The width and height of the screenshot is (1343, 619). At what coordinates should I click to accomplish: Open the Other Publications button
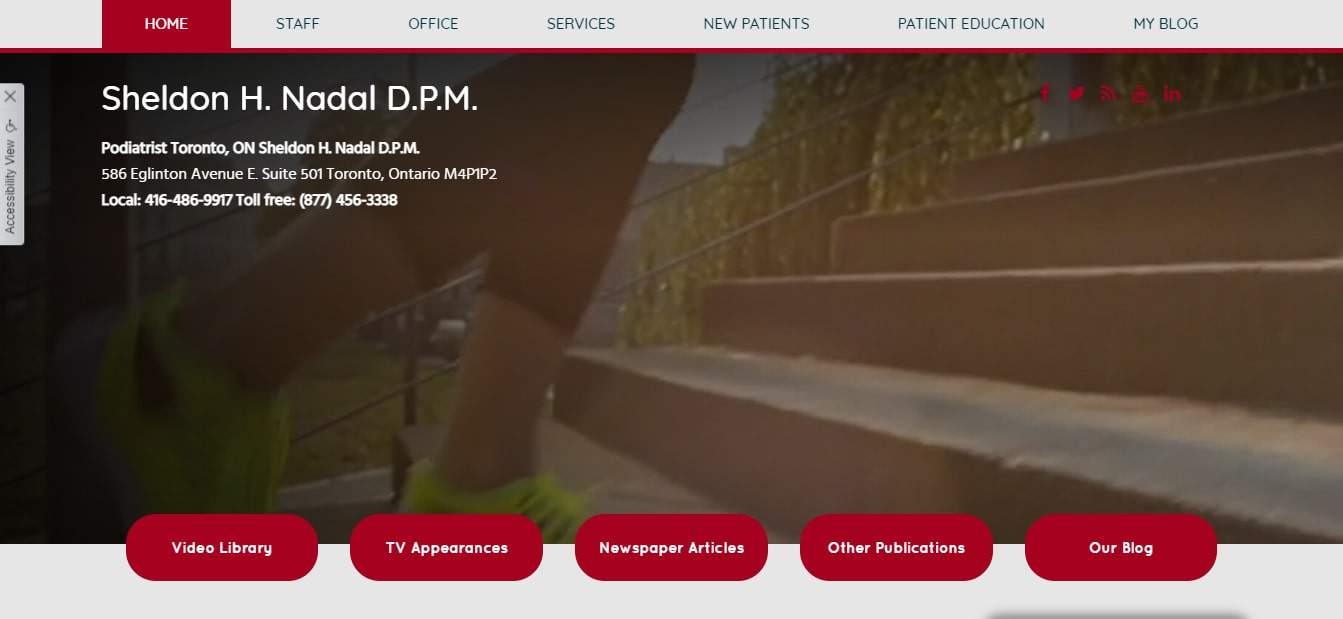click(x=896, y=547)
